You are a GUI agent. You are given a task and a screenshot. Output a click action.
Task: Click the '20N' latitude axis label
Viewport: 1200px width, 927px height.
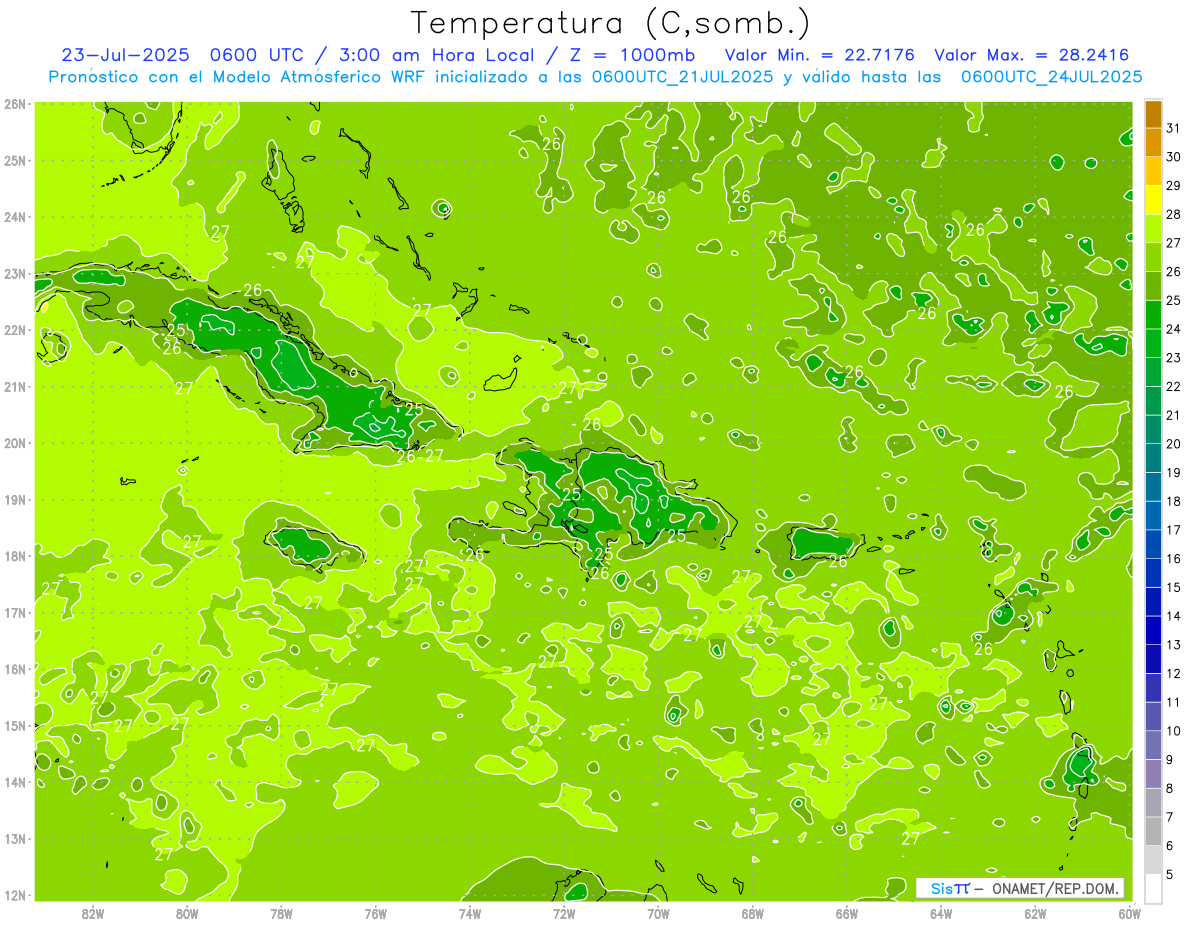point(15,443)
